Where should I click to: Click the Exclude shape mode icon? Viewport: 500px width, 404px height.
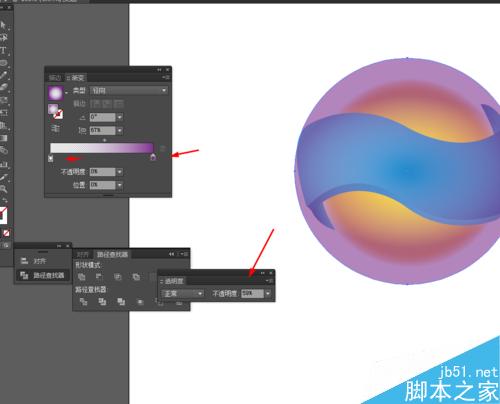[x=136, y=277]
